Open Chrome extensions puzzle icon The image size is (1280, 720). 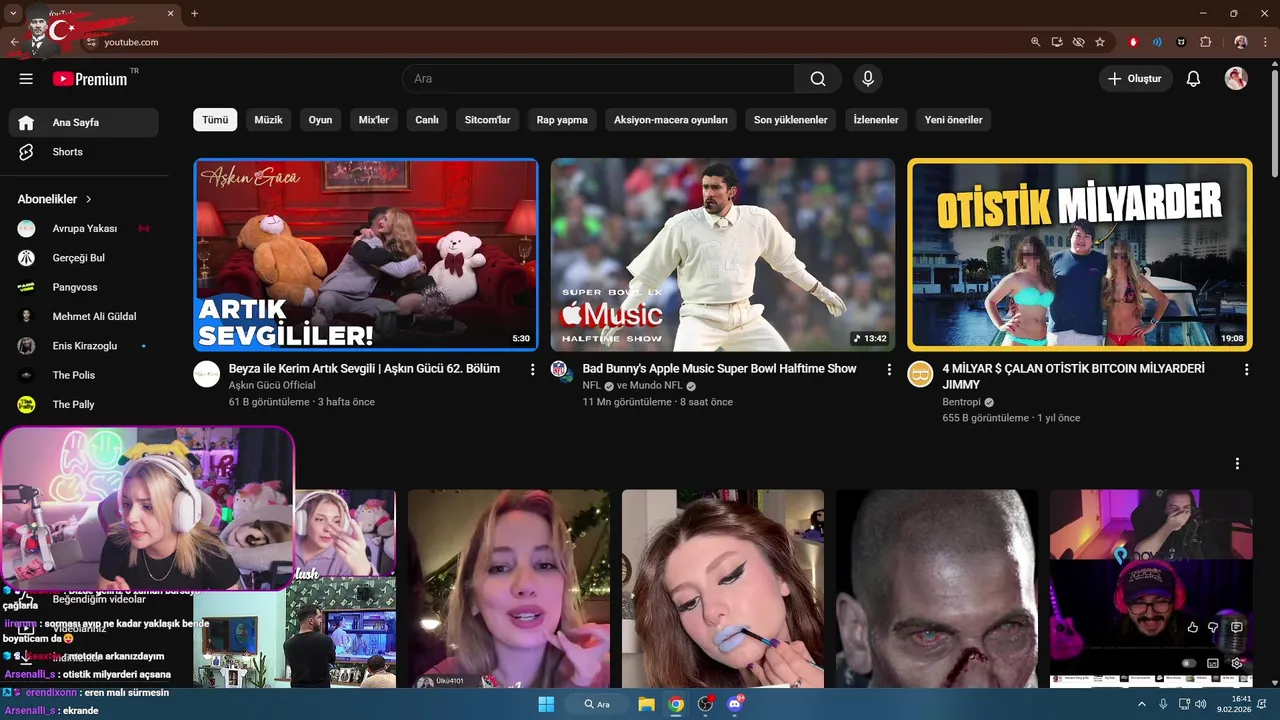[1205, 42]
